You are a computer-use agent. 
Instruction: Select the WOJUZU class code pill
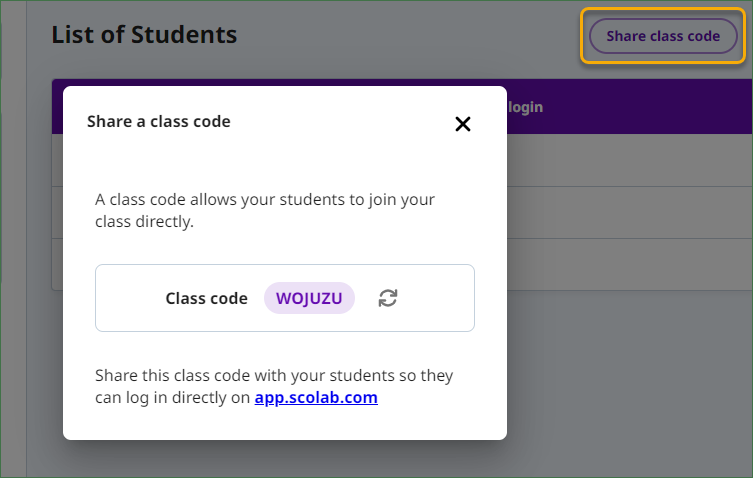(x=309, y=298)
